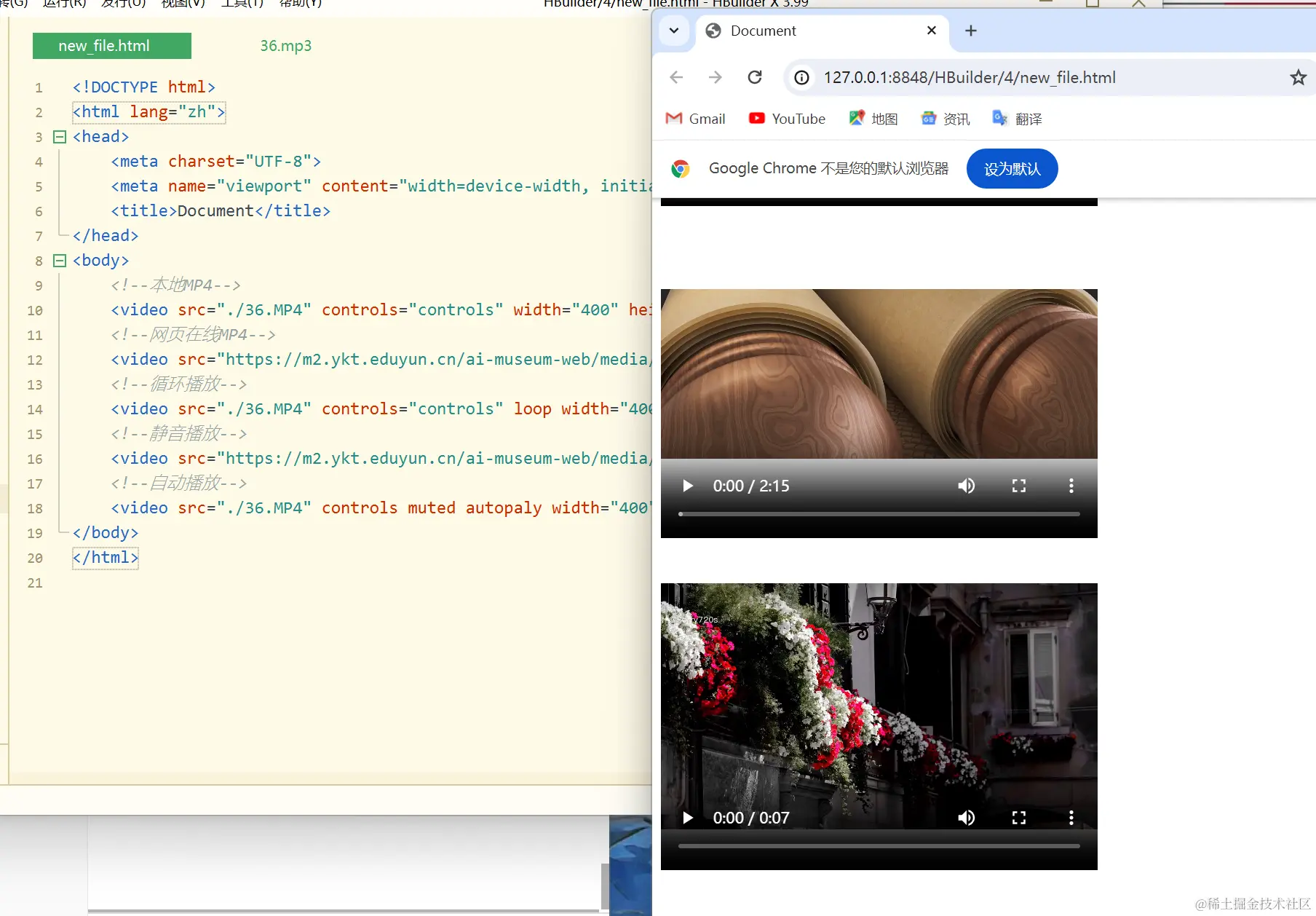Viewport: 1316px width, 916px height.
Task: Click the <!--本地MP4--> comment
Action: pos(175,285)
